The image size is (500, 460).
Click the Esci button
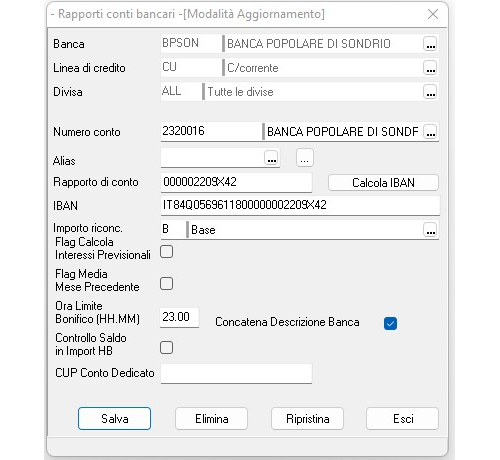pos(403,418)
